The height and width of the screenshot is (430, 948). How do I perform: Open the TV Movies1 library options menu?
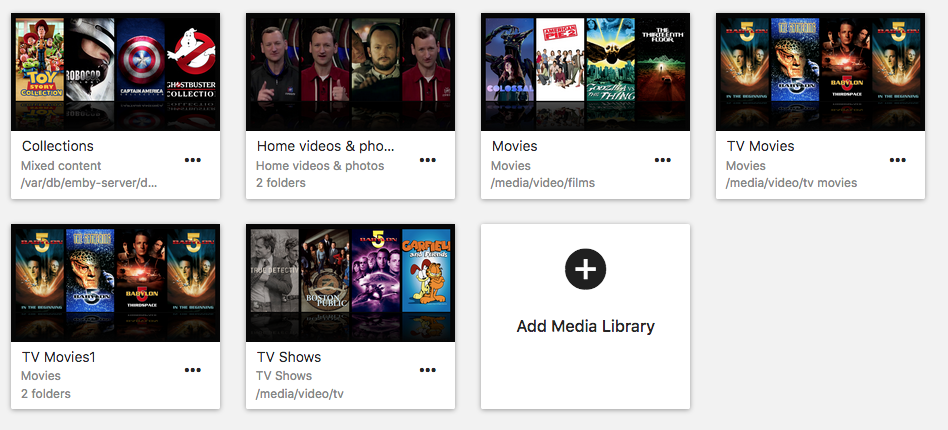(x=193, y=370)
